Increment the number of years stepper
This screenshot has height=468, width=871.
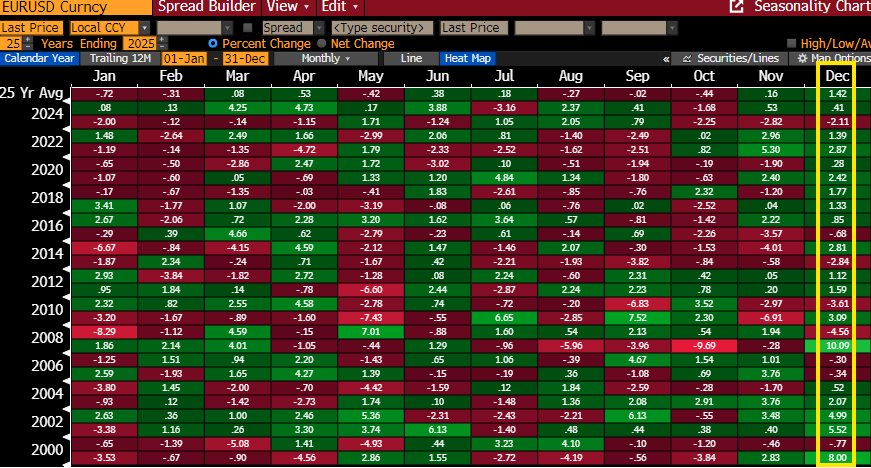coord(28,41)
